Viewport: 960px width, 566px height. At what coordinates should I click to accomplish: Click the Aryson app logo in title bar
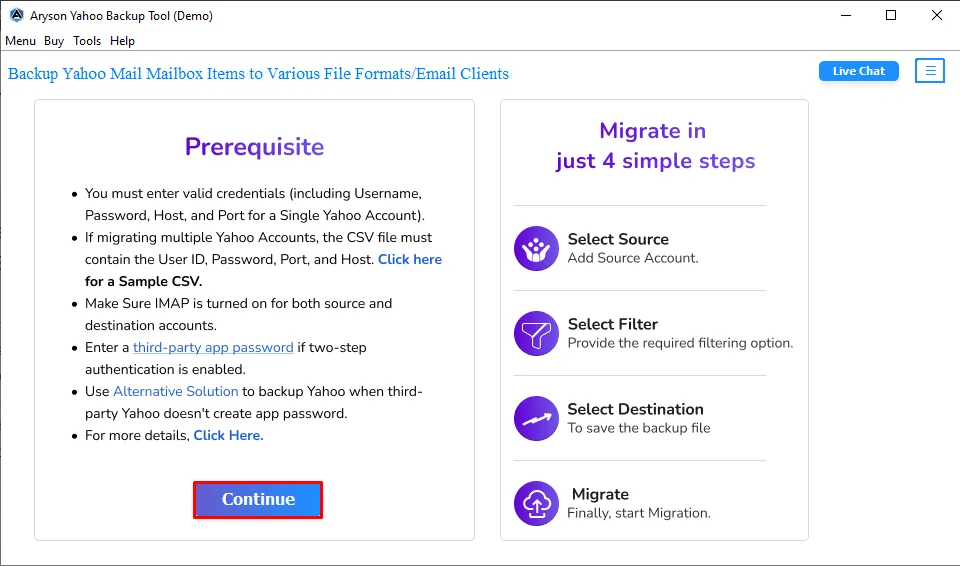pyautogui.click(x=17, y=15)
